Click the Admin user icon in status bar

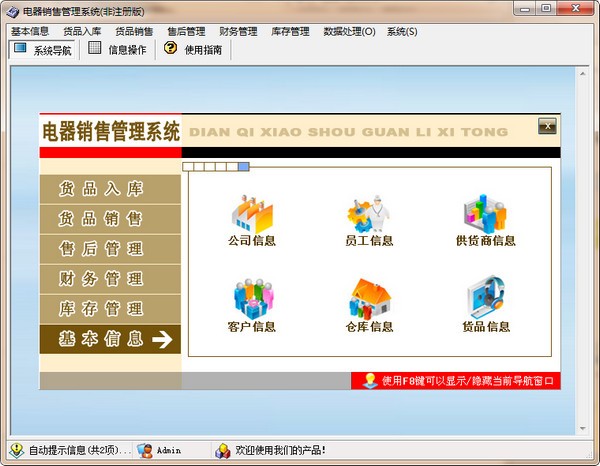tap(145, 451)
